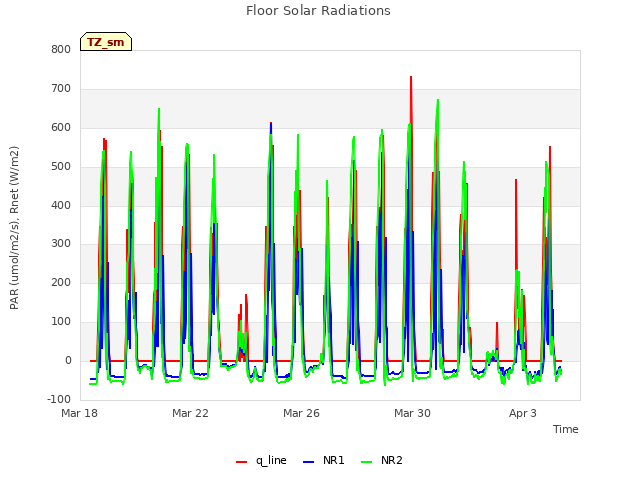
Task: Select the chart title Floor Solar Radiations
Action: point(318,11)
